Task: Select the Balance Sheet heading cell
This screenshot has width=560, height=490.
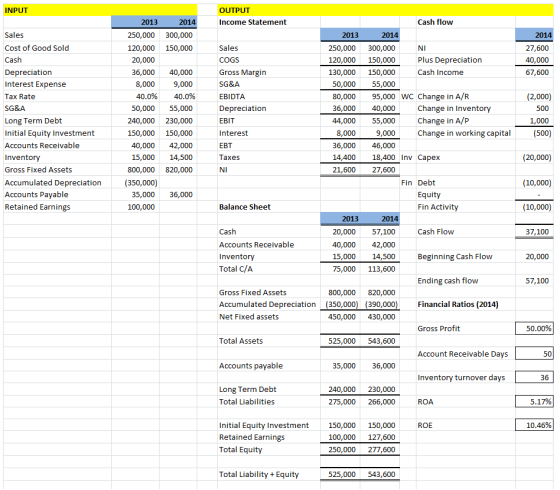Action: [x=245, y=207]
